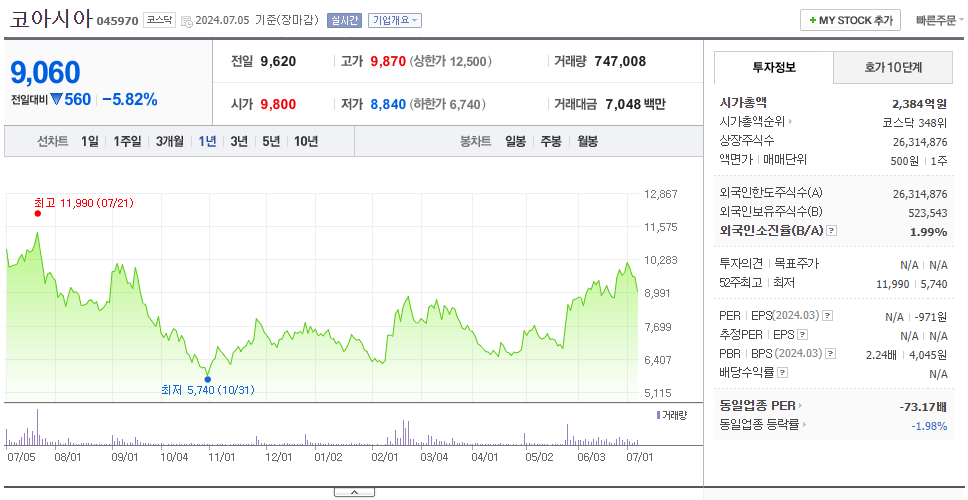Click the 거래량 legend in volume chart
This screenshot has height=500, width=968.
click(672, 415)
